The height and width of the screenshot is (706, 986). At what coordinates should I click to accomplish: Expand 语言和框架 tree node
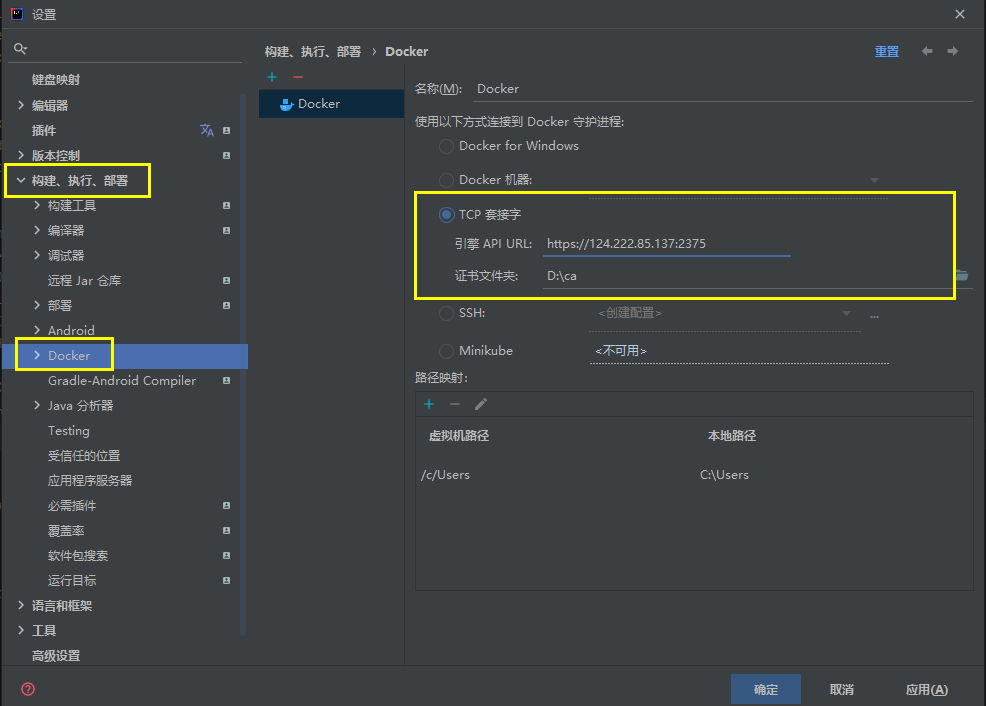click(x=21, y=605)
